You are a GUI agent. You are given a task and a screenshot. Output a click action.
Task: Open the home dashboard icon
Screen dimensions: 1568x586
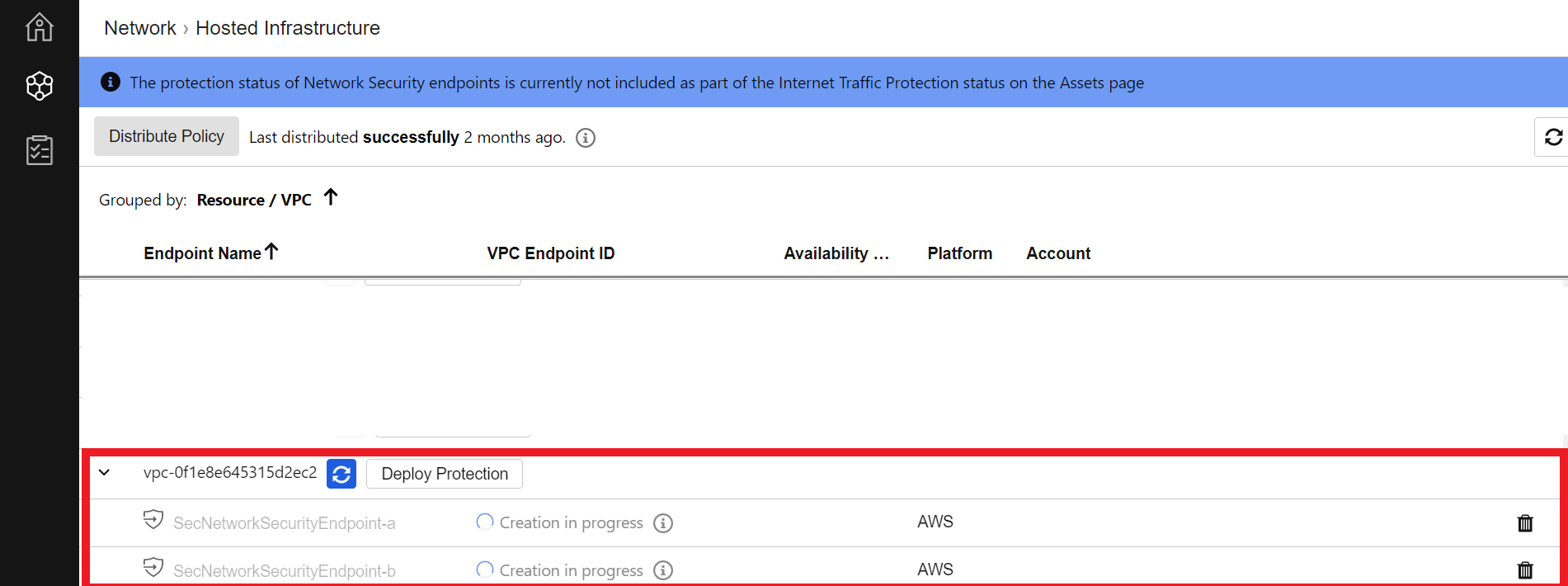click(40, 27)
